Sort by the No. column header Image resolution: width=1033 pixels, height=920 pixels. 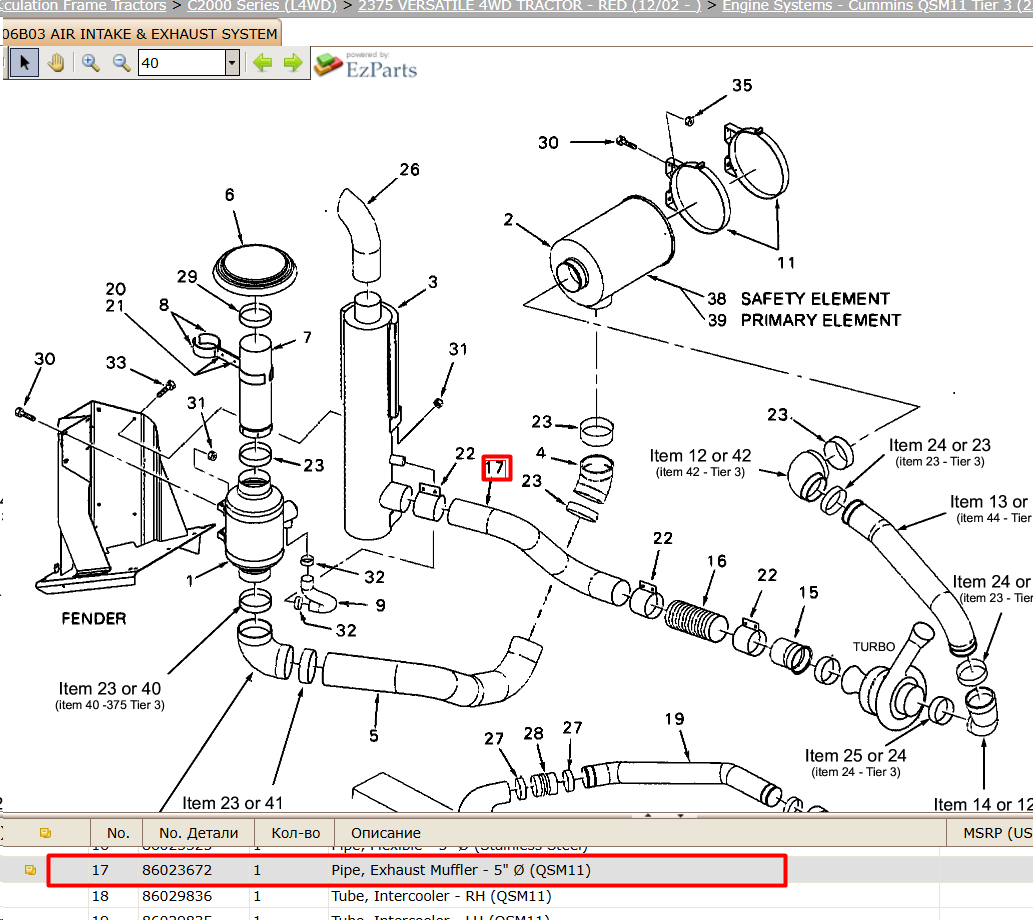118,833
